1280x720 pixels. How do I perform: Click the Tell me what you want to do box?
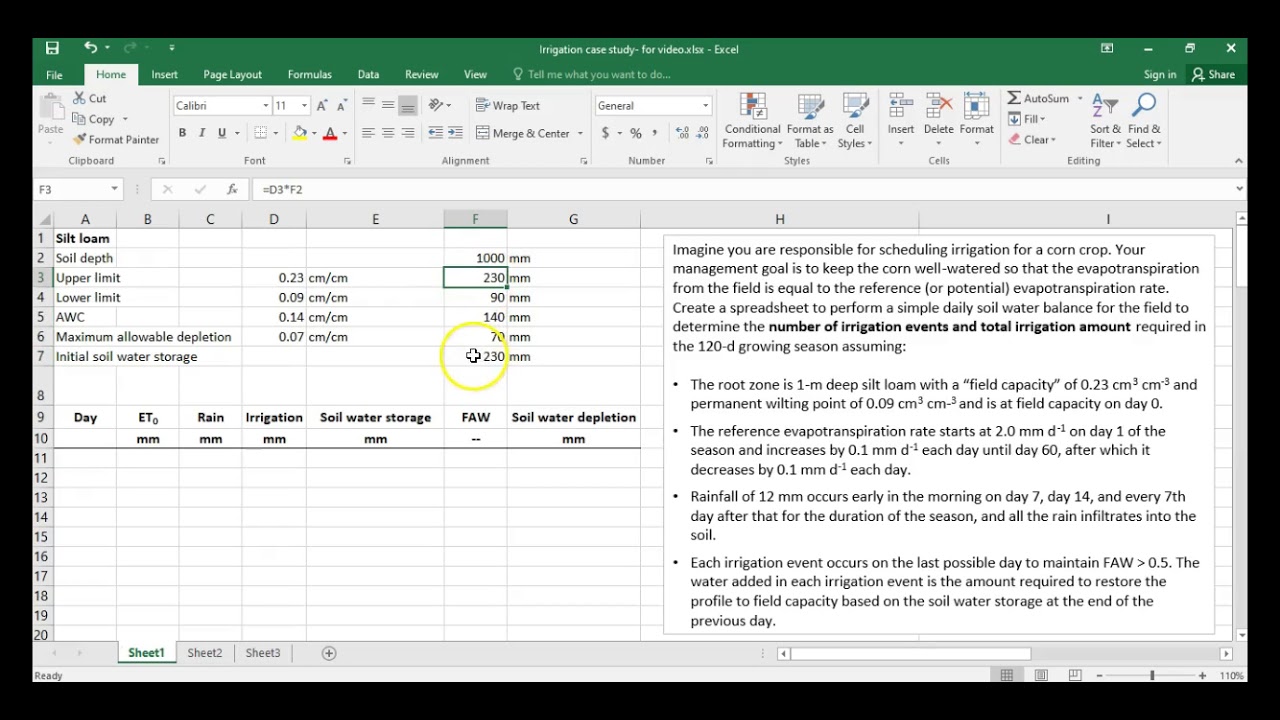pyautogui.click(x=591, y=75)
